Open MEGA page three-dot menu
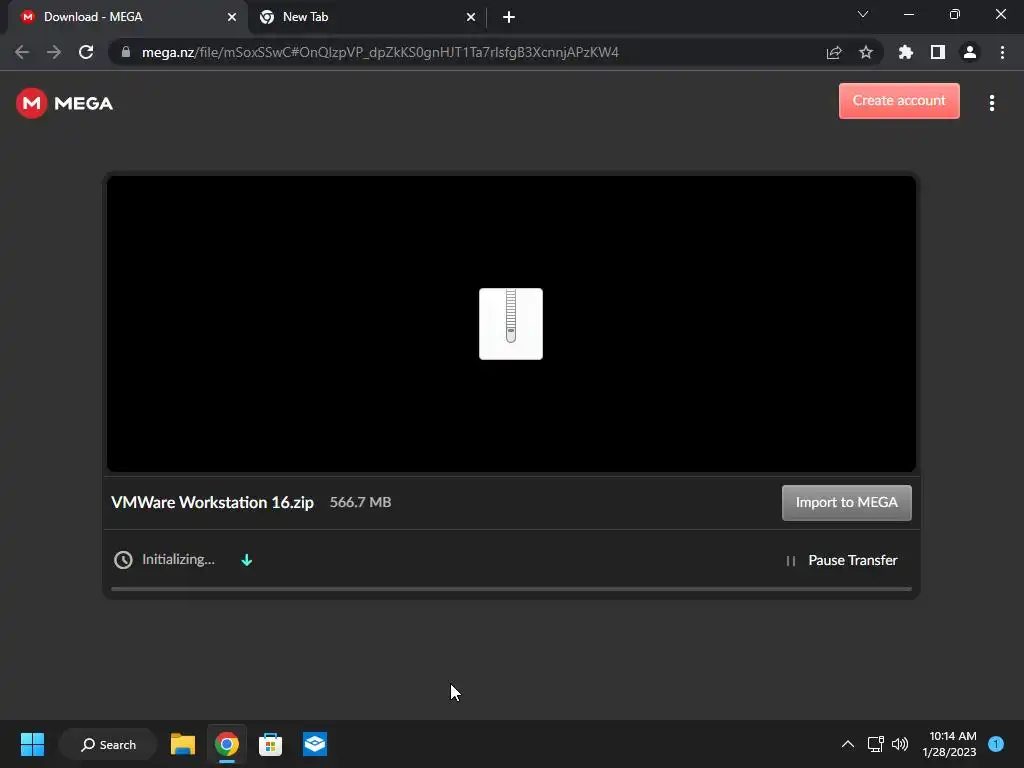 click(x=991, y=103)
